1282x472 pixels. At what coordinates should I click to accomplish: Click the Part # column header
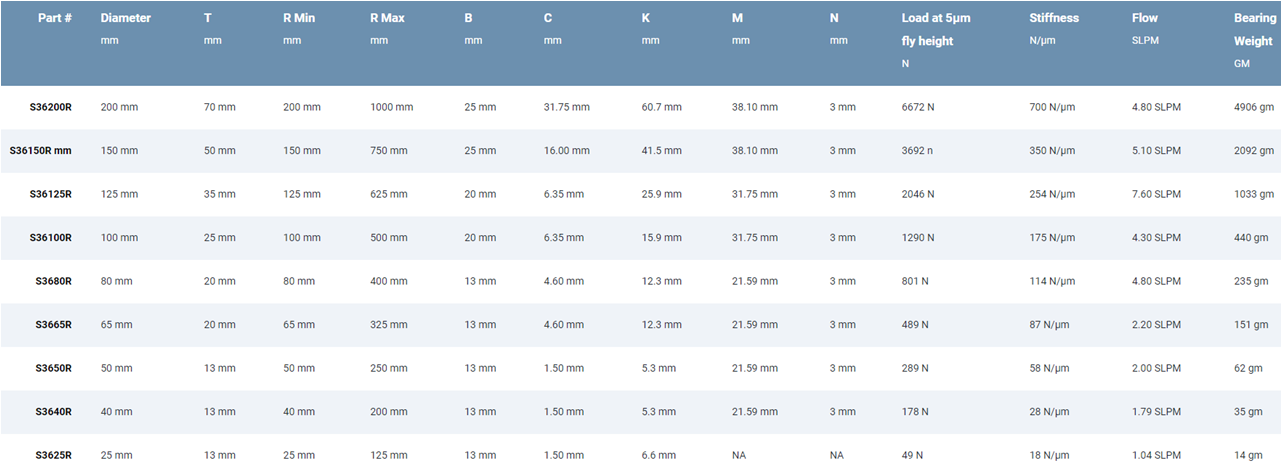(x=53, y=18)
